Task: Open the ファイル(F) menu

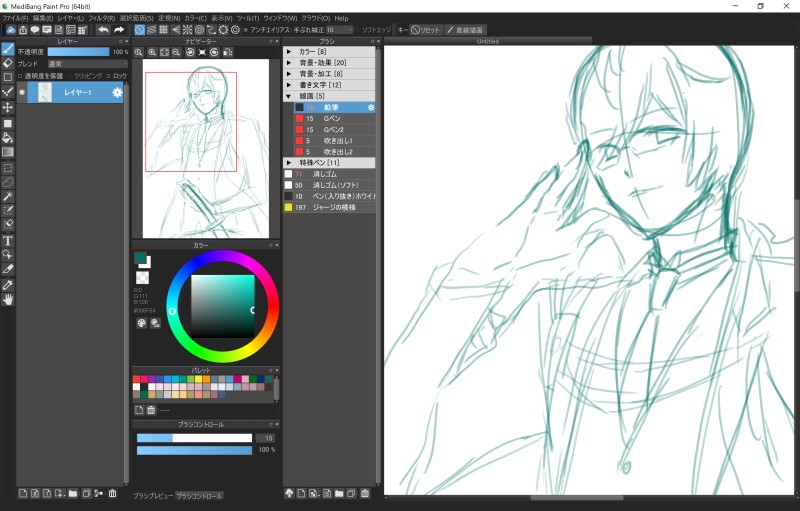Action: coord(15,18)
